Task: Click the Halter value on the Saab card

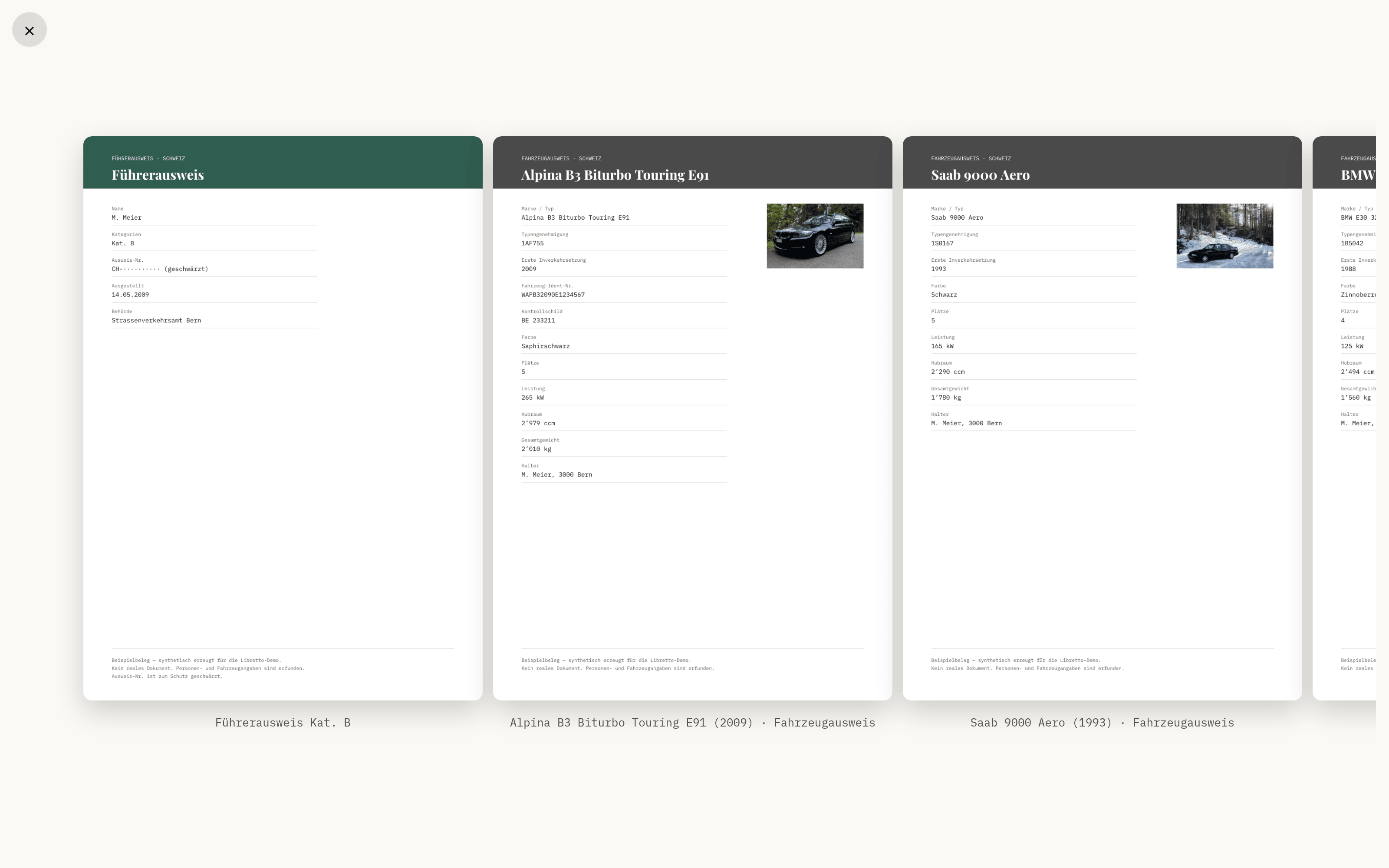Action: [x=967, y=424]
